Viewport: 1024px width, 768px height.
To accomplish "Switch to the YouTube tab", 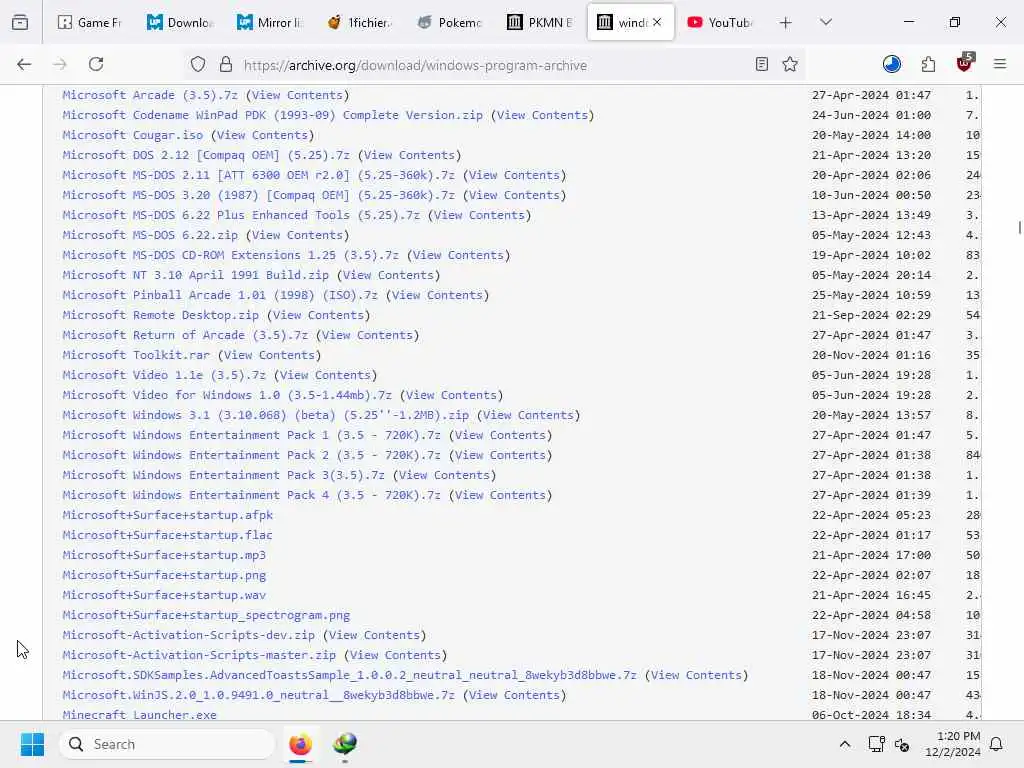I will click(x=720, y=22).
